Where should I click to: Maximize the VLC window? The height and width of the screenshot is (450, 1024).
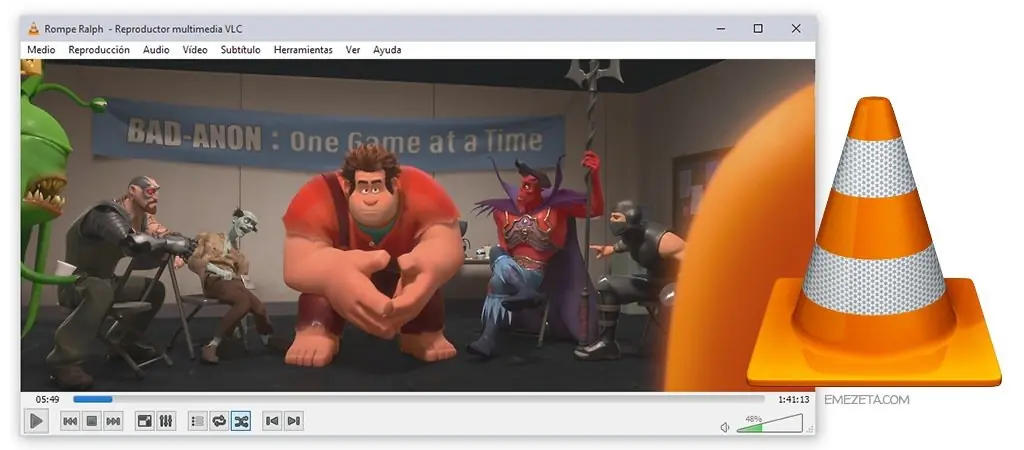pos(758,29)
